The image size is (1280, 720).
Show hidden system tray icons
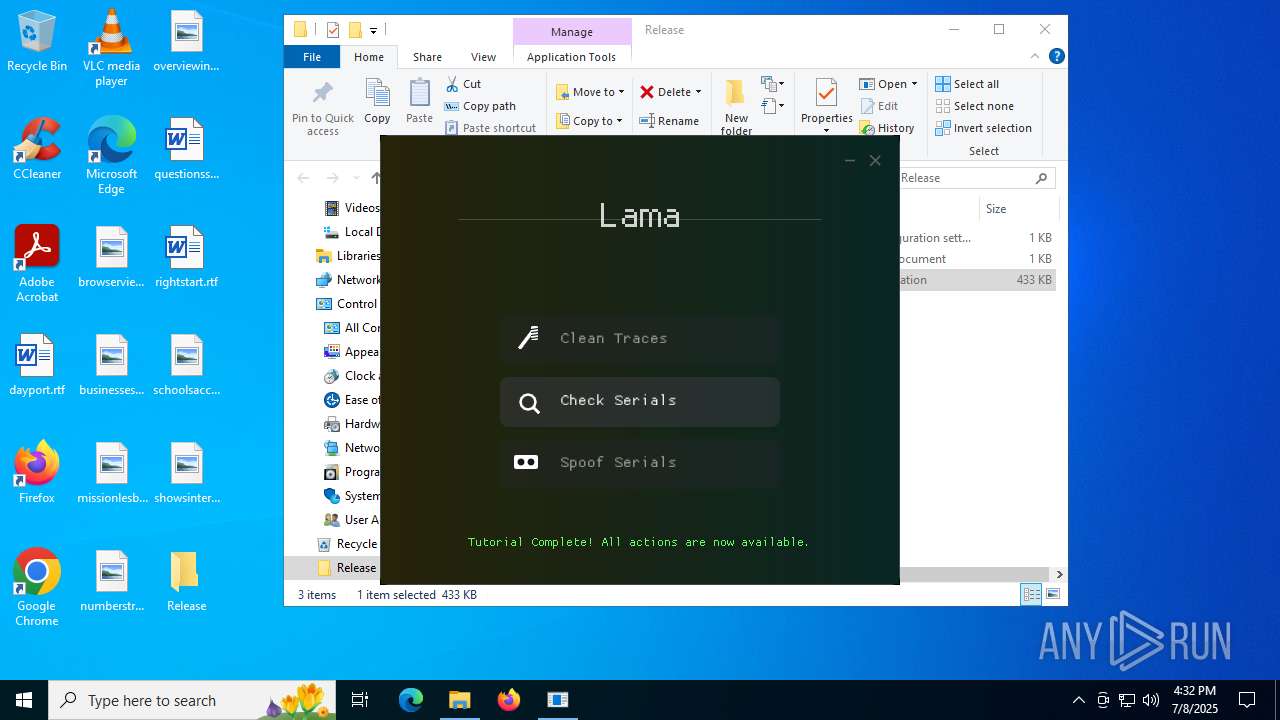pos(1078,700)
